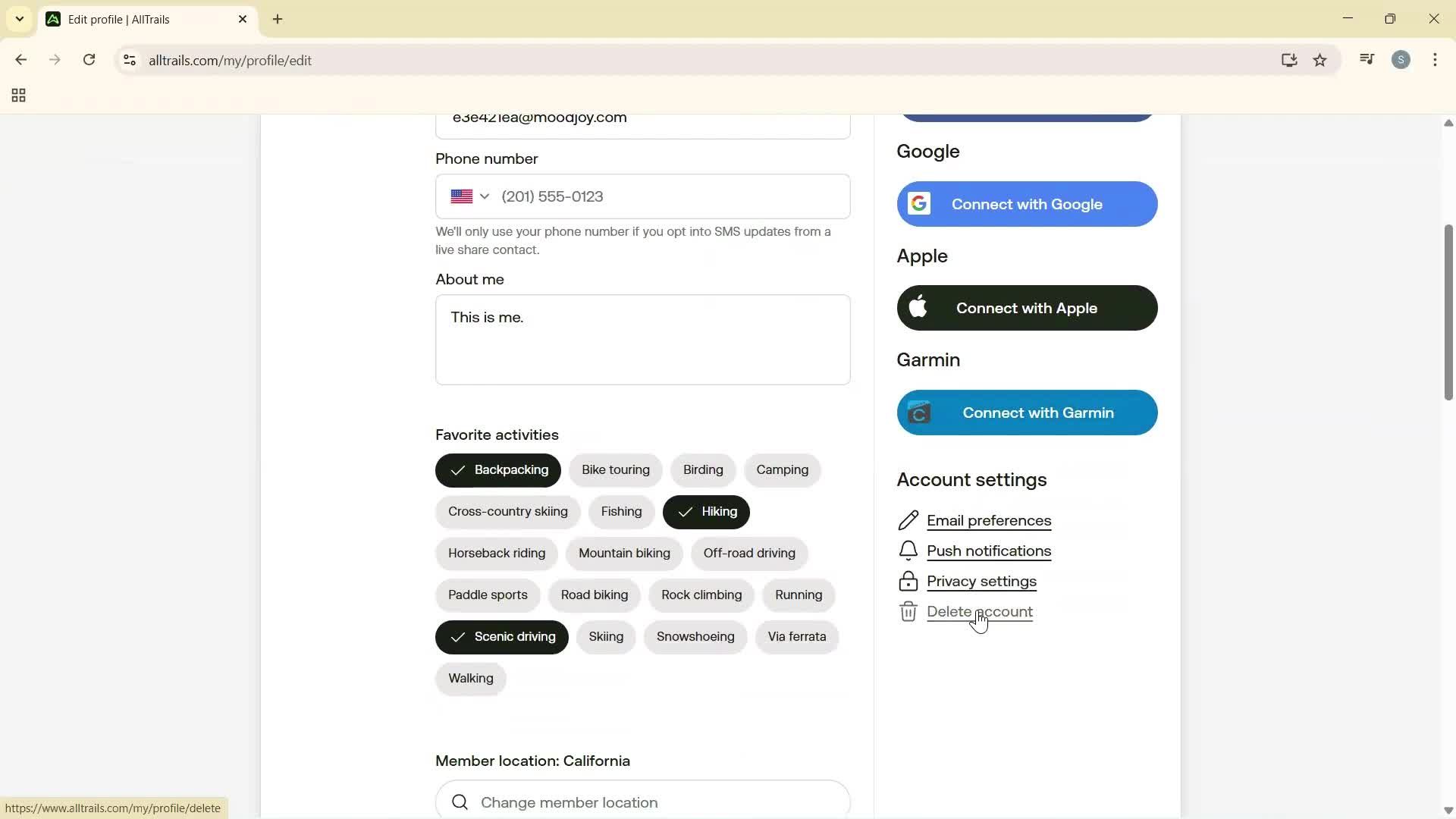The width and height of the screenshot is (1456, 819).
Task: Click the lock icon next to Privacy settings
Action: 909,581
